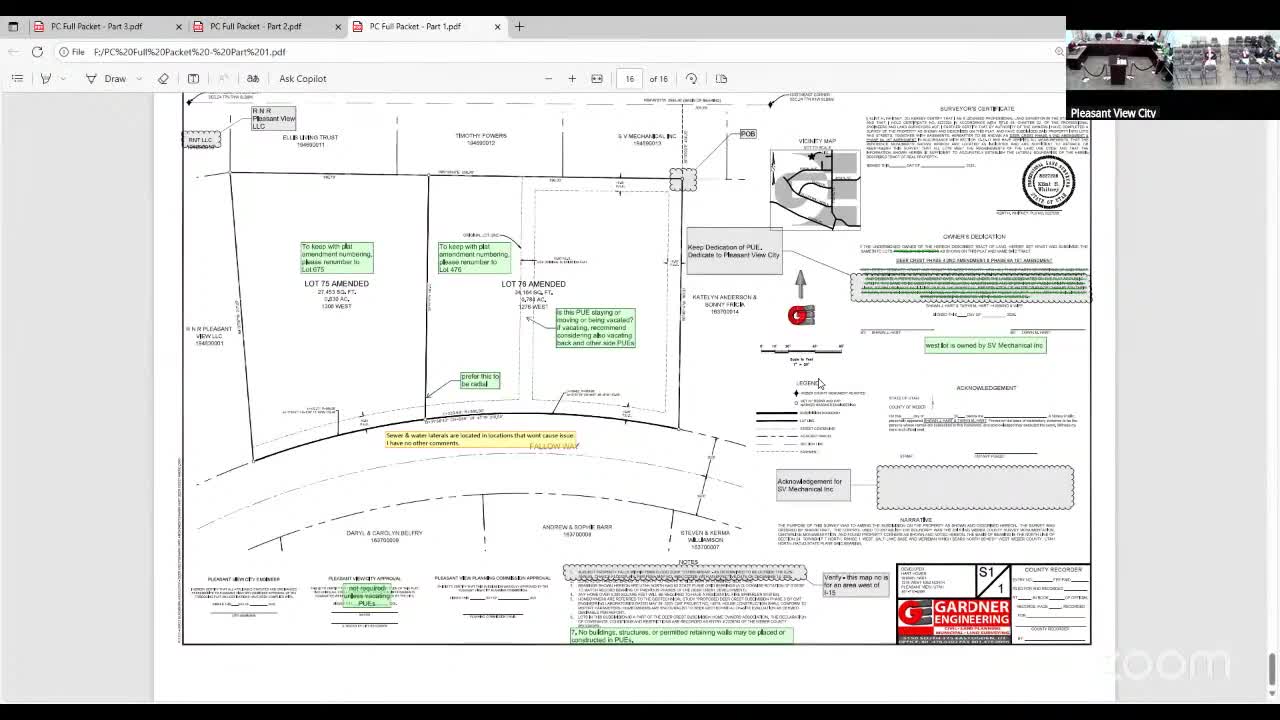Select the highlight tool

click(45, 78)
